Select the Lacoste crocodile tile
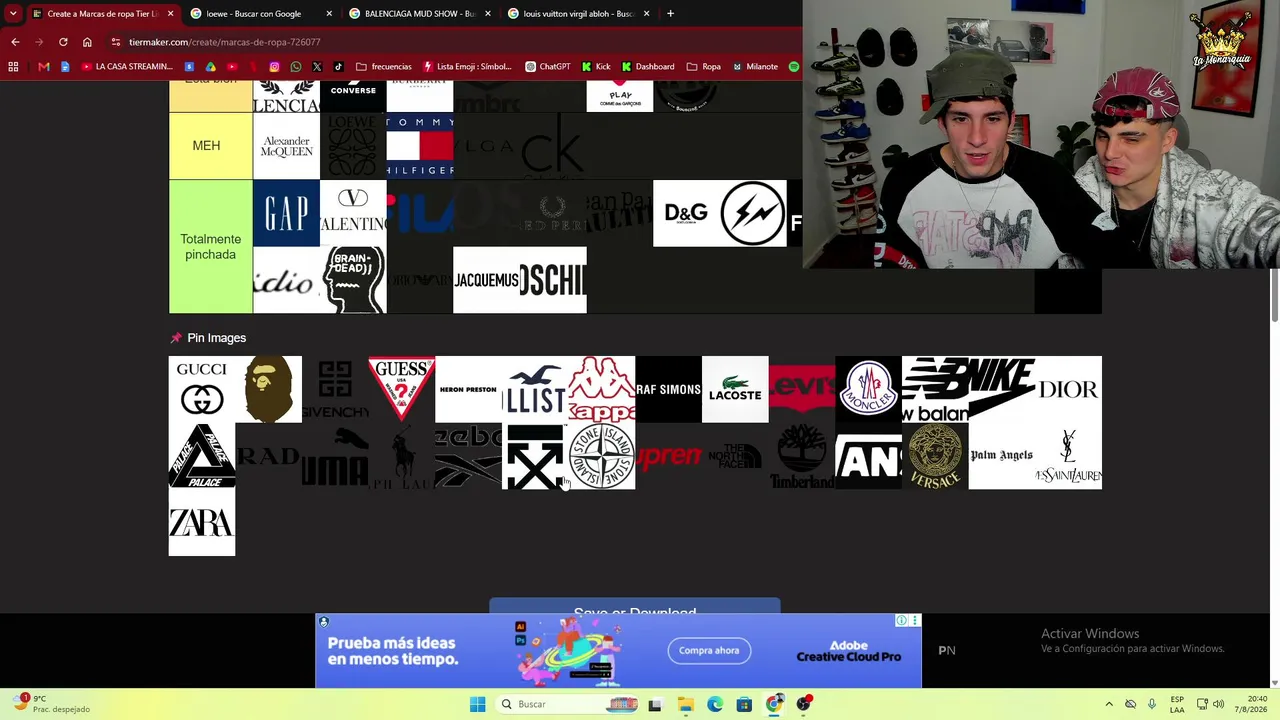The height and width of the screenshot is (720, 1280). (x=735, y=389)
